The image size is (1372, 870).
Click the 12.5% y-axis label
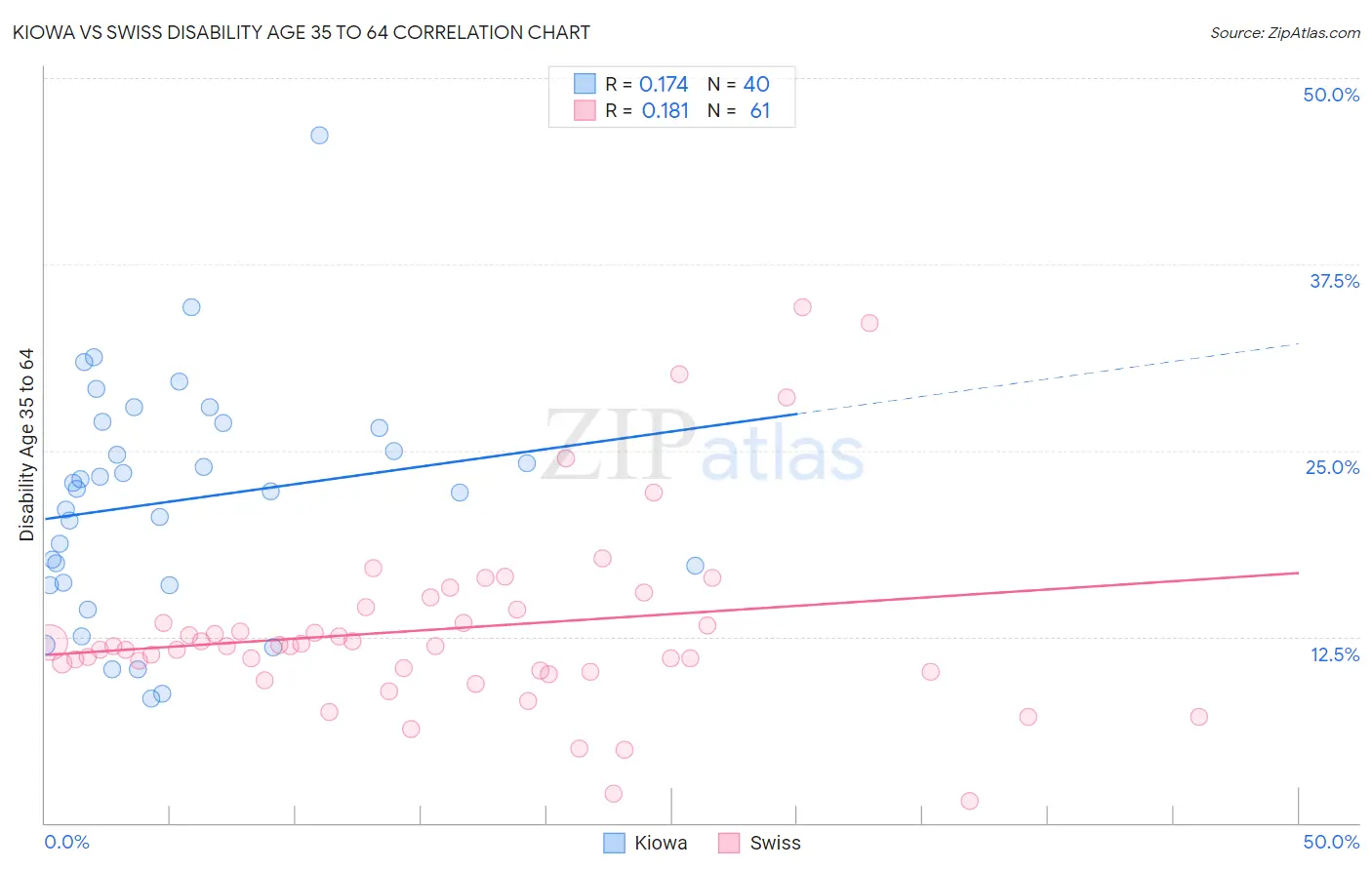click(1334, 654)
